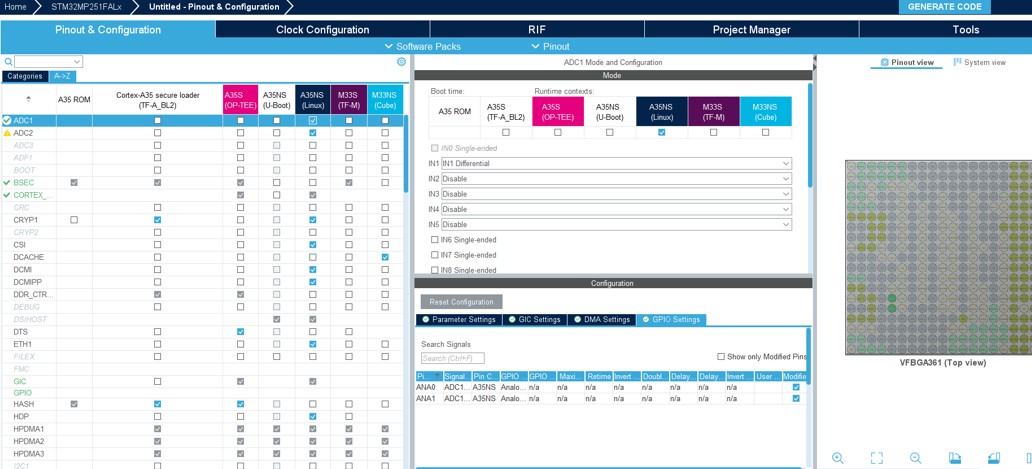
Task: Open the IN5 mode dropdown
Action: (616, 224)
